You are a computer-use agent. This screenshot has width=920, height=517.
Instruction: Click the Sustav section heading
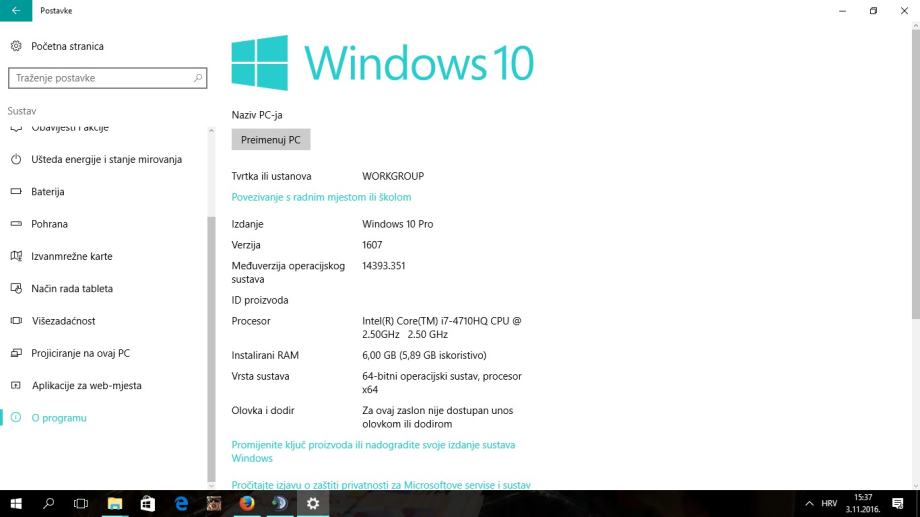[x=22, y=110]
